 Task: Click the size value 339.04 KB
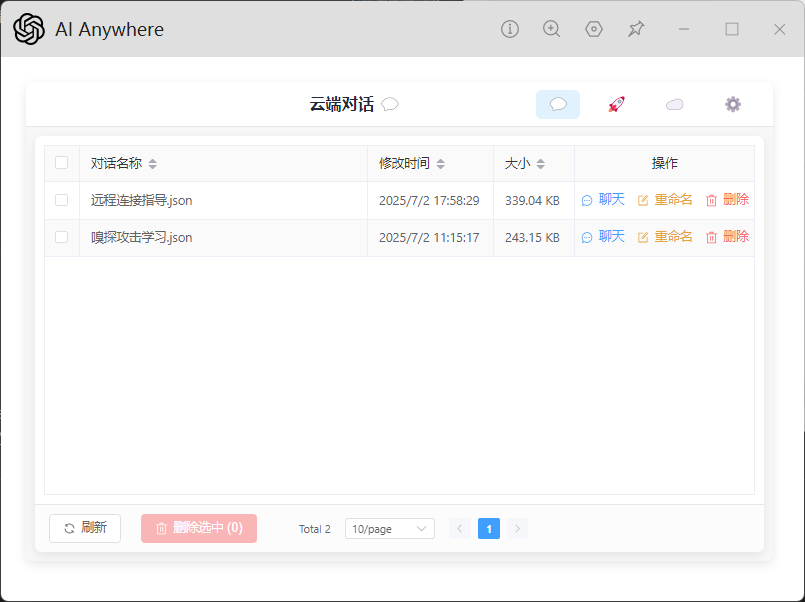[x=532, y=200]
